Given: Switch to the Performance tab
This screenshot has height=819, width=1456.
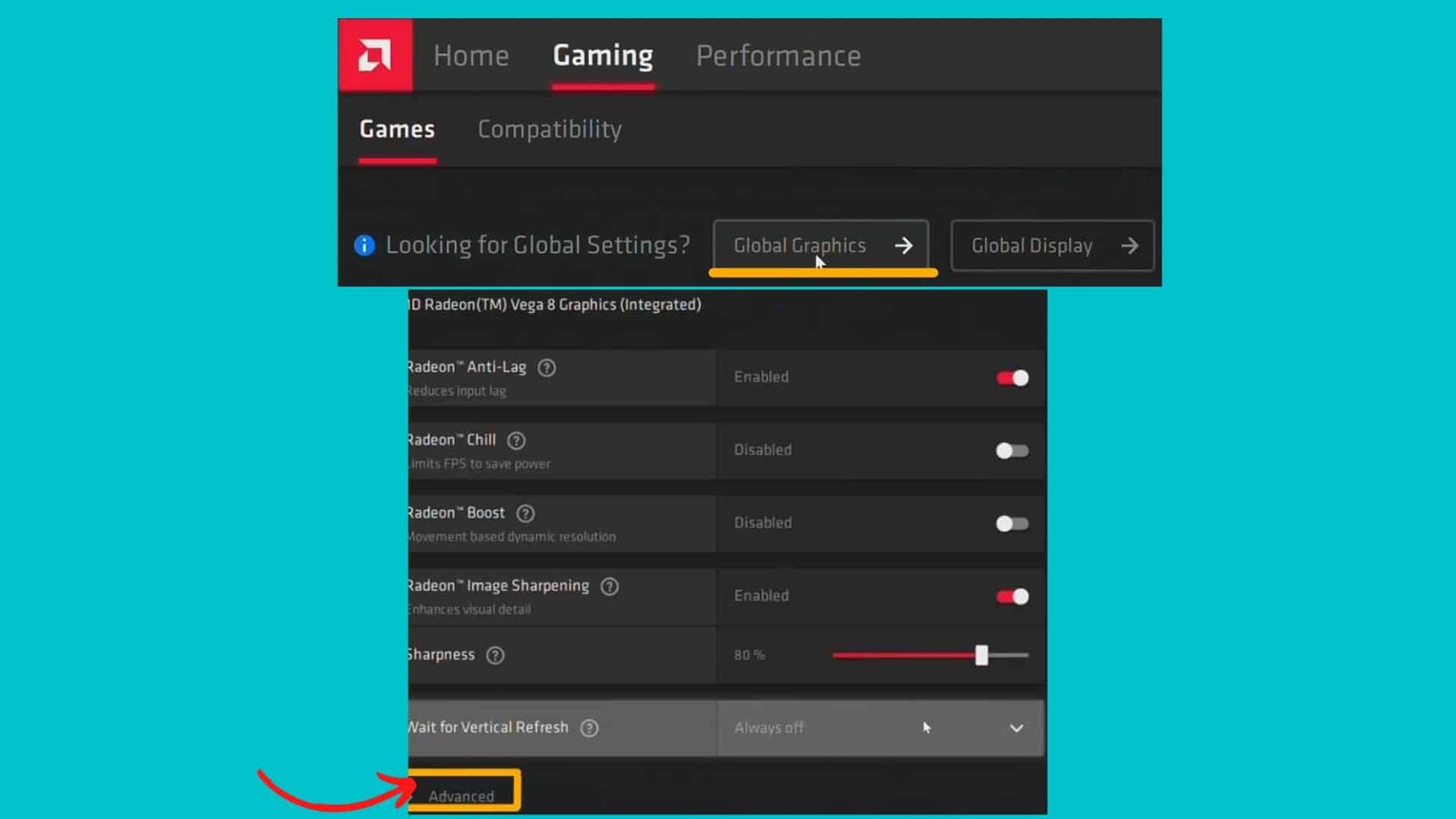Looking at the screenshot, I should 779,56.
